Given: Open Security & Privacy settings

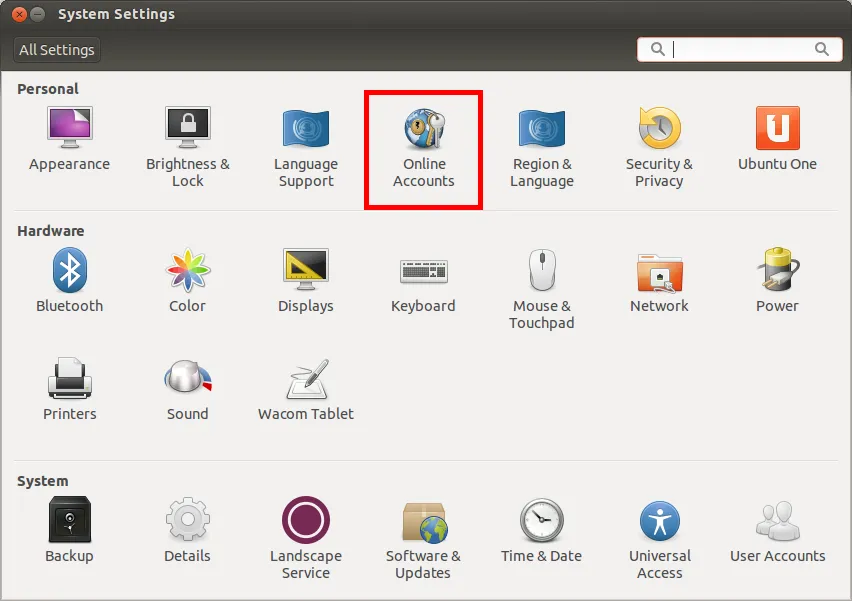Looking at the screenshot, I should point(659,147).
